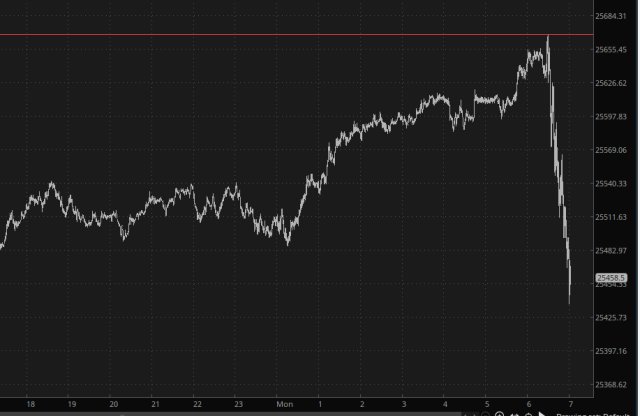640x416 pixels.
Task: Click the 7 label on time axis
Action: pos(569,404)
